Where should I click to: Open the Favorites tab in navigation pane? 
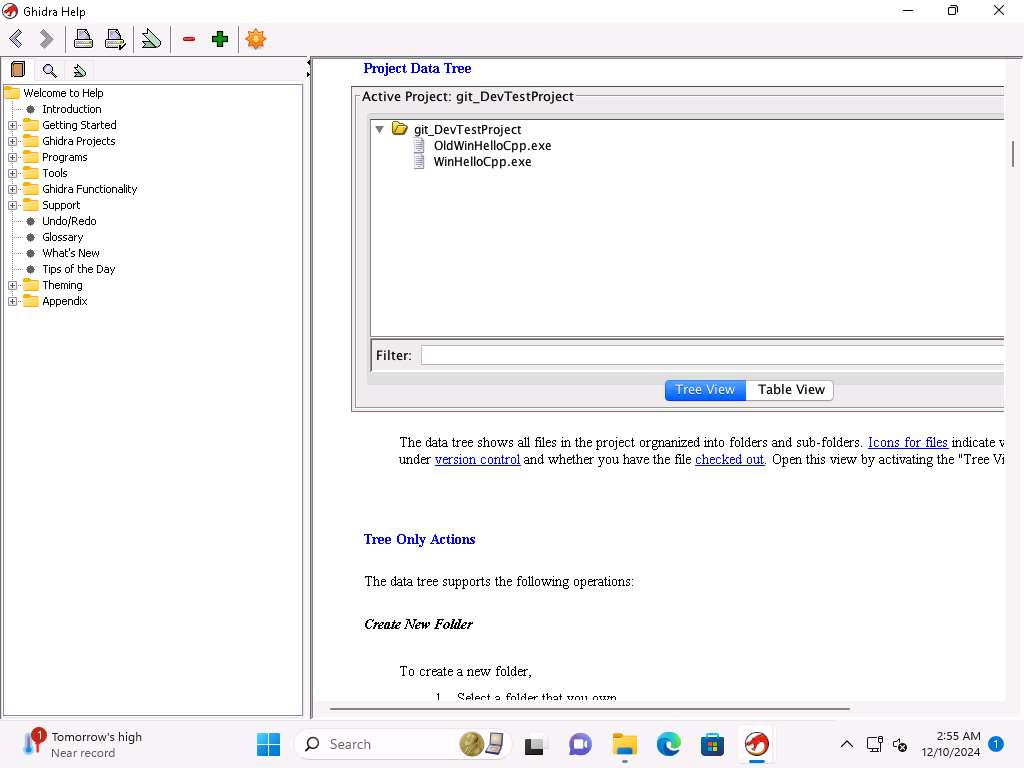[80, 70]
